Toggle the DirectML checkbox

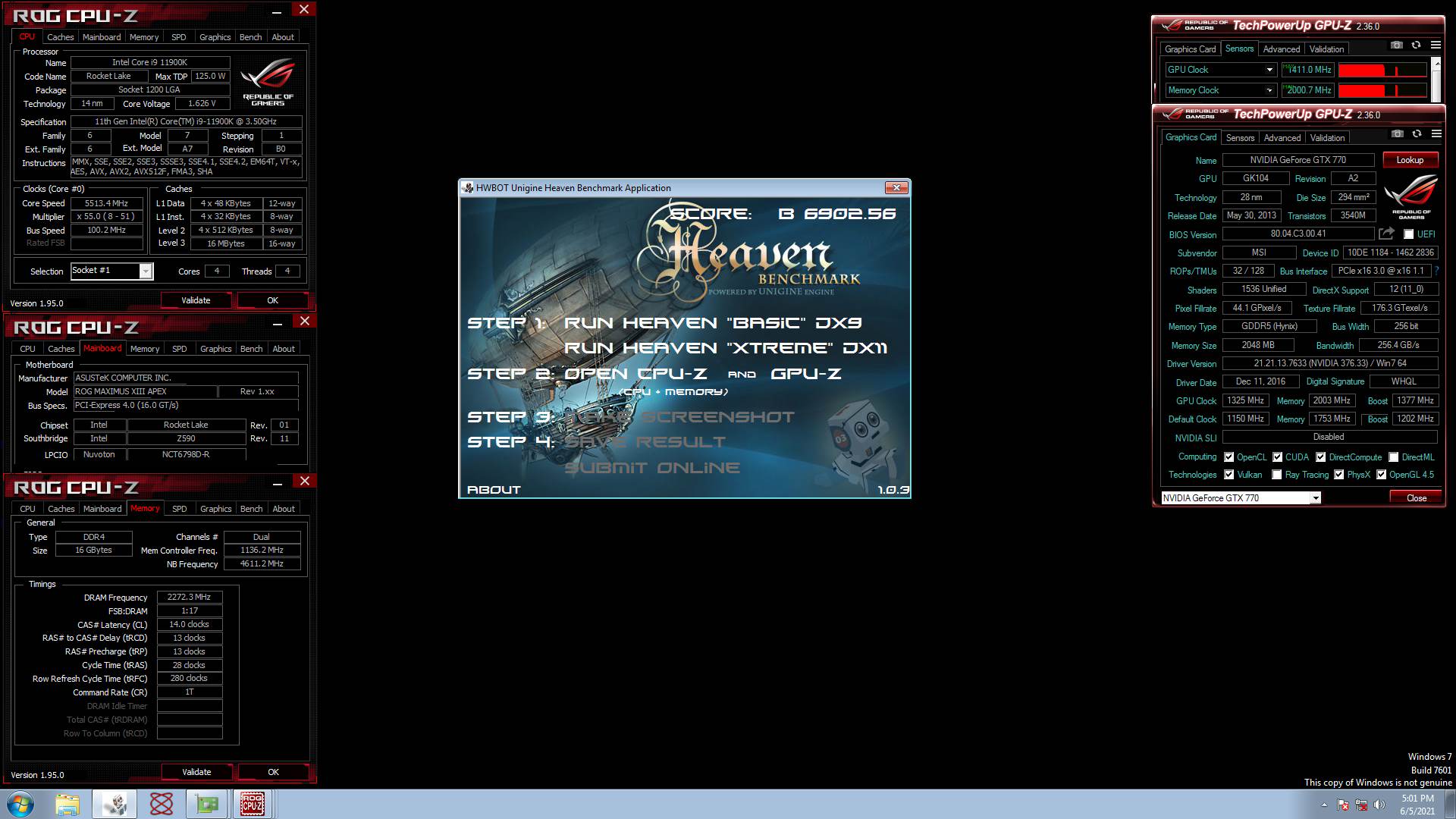click(x=1394, y=457)
